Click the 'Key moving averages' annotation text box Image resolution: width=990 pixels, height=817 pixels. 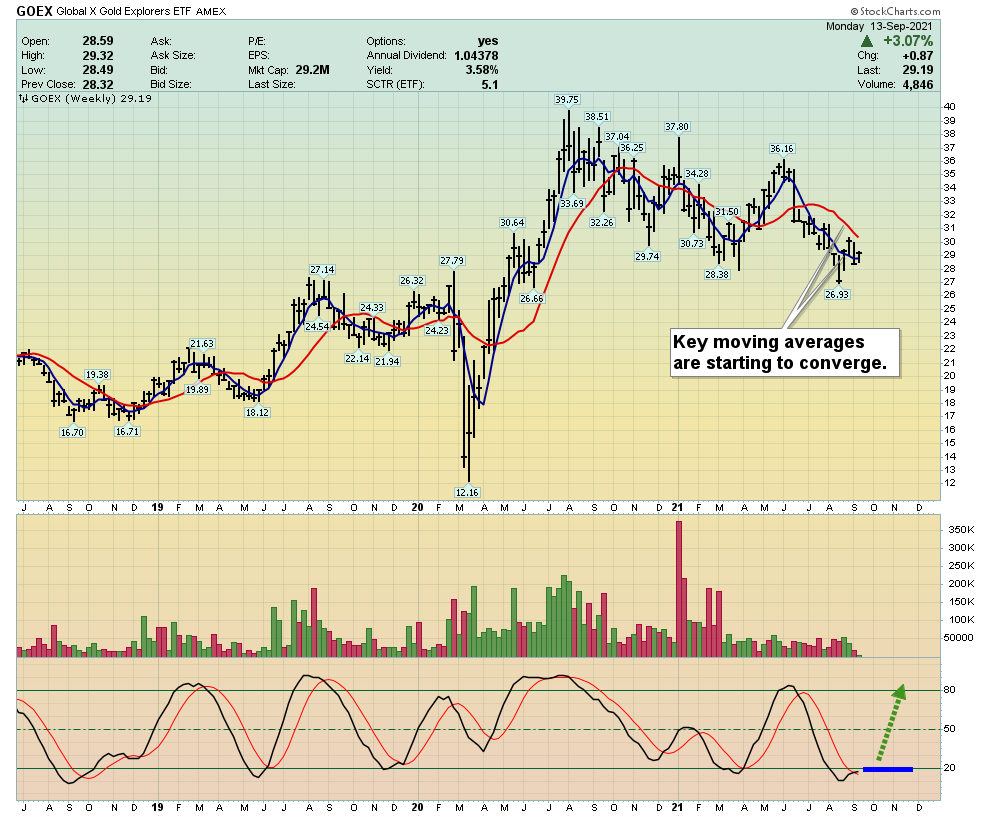[785, 353]
